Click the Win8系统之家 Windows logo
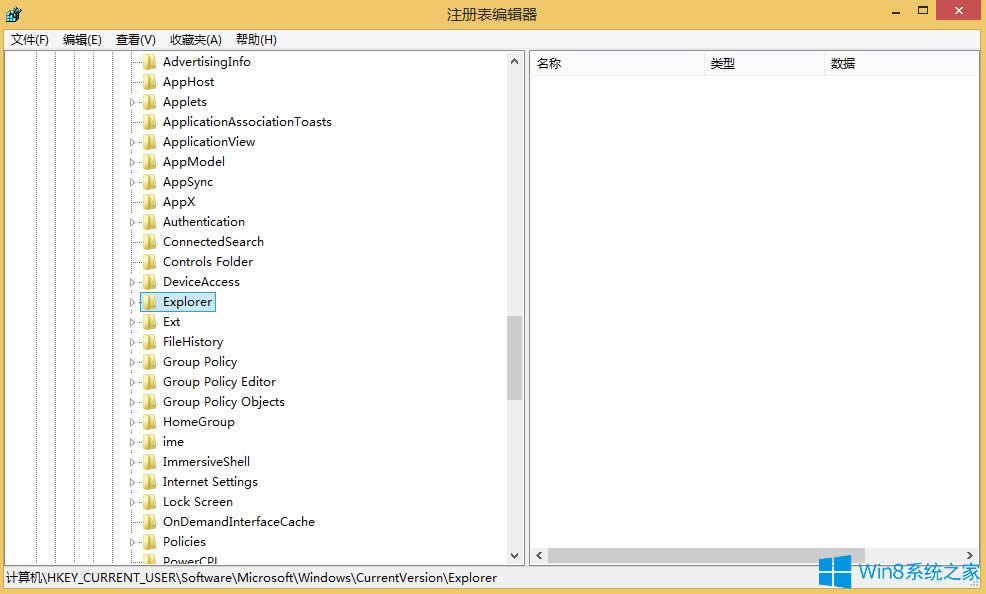Screen dimensions: 986x594 coord(836,572)
